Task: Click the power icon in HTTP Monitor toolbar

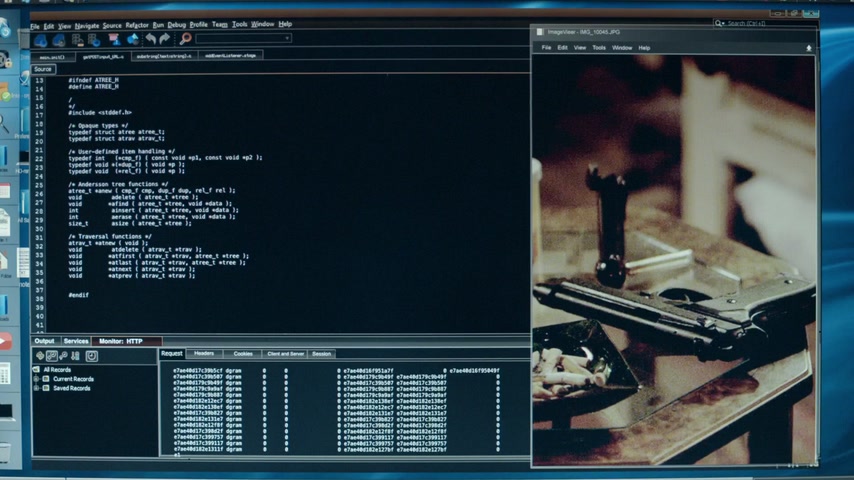Action: point(92,356)
